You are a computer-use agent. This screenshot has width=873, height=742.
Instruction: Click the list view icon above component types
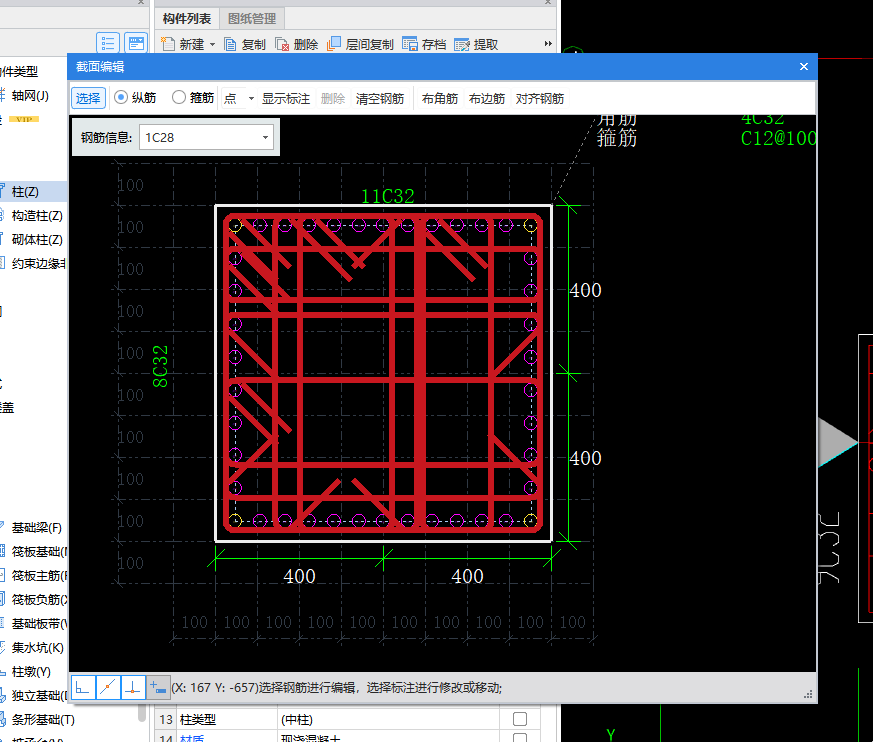tap(107, 43)
